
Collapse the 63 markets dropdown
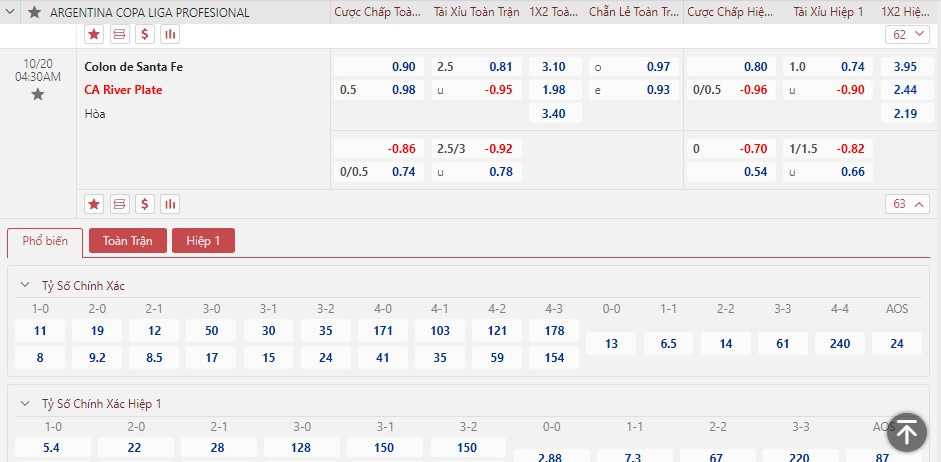pos(907,205)
